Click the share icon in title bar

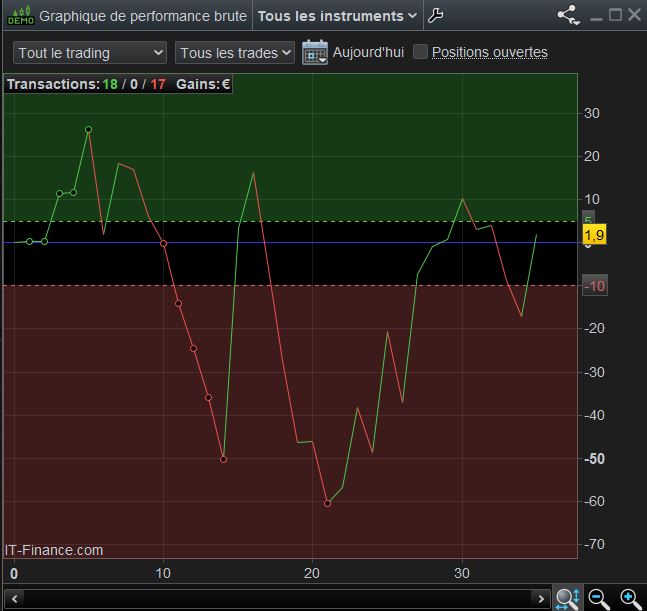click(569, 15)
